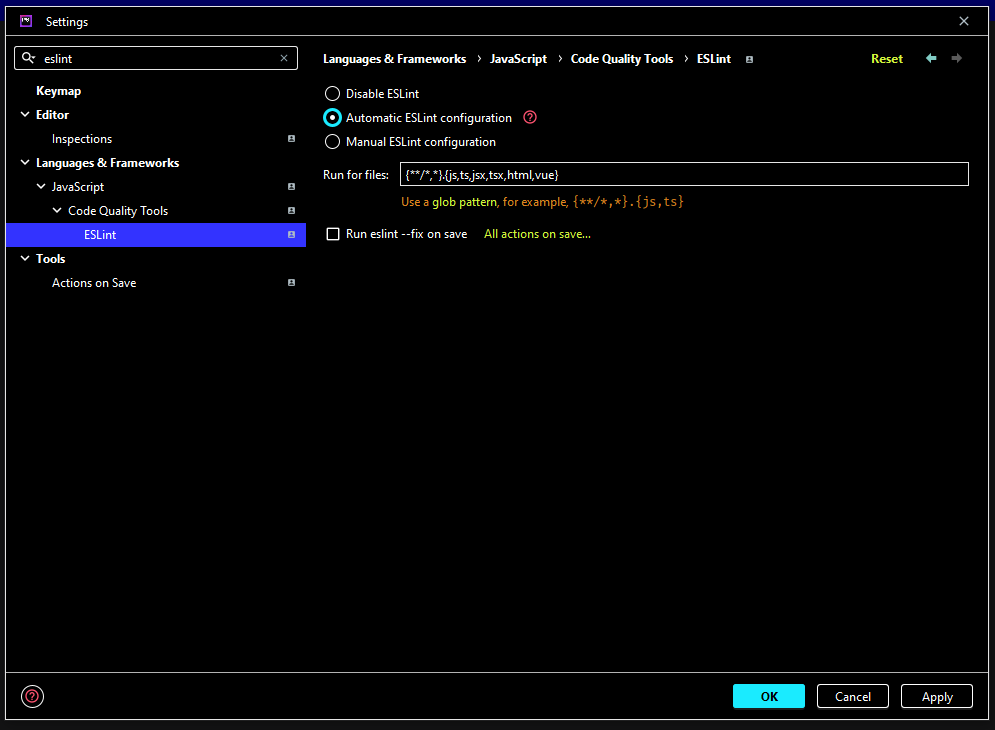Clear the eslint search text
995x730 pixels.
click(x=284, y=58)
